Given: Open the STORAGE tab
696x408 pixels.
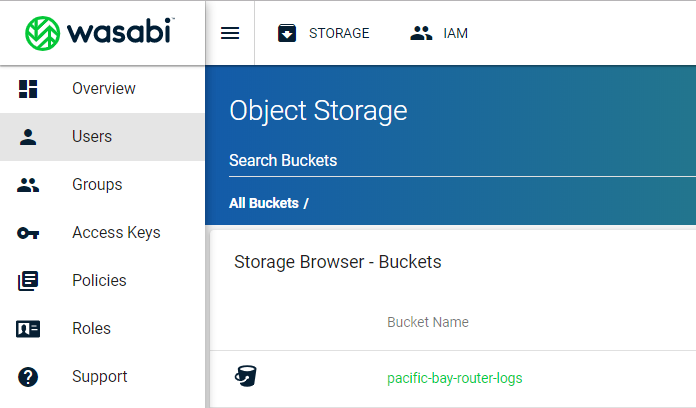Looking at the screenshot, I should (x=338, y=33).
